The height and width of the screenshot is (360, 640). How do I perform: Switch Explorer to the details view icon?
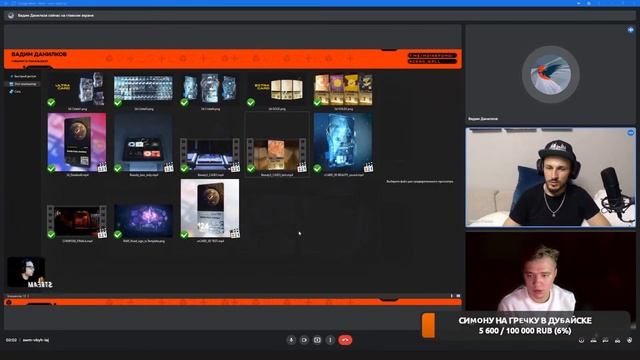click(x=452, y=296)
